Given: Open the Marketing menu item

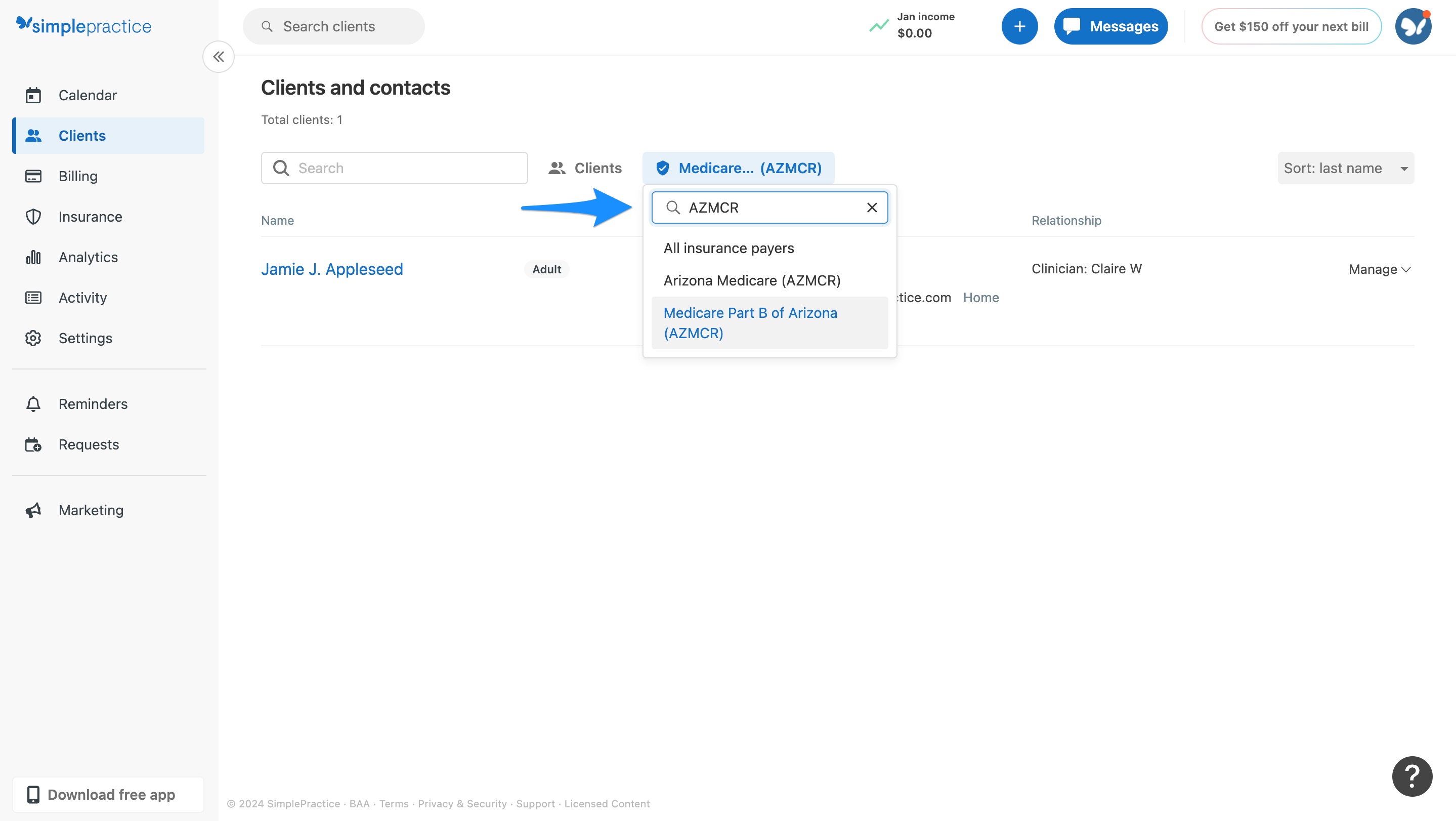Looking at the screenshot, I should (91, 509).
